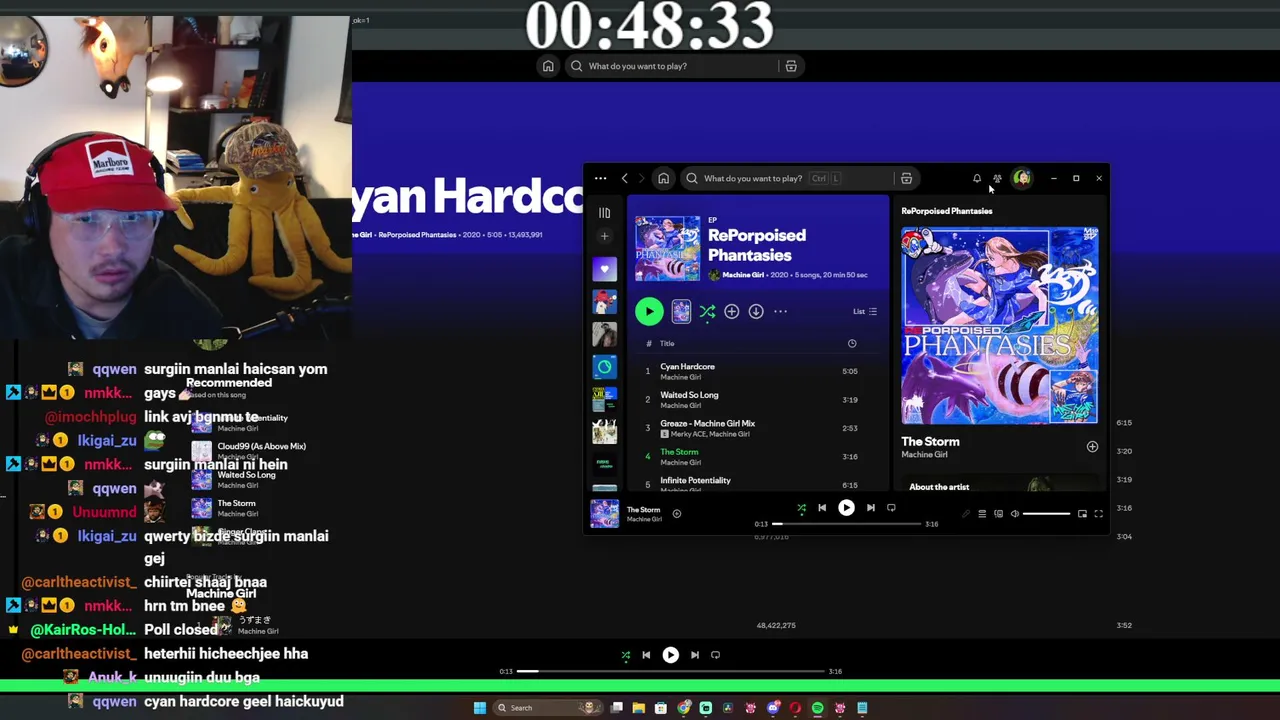
Task: Open Browse icon beside the small window's search box
Action: coord(906,179)
